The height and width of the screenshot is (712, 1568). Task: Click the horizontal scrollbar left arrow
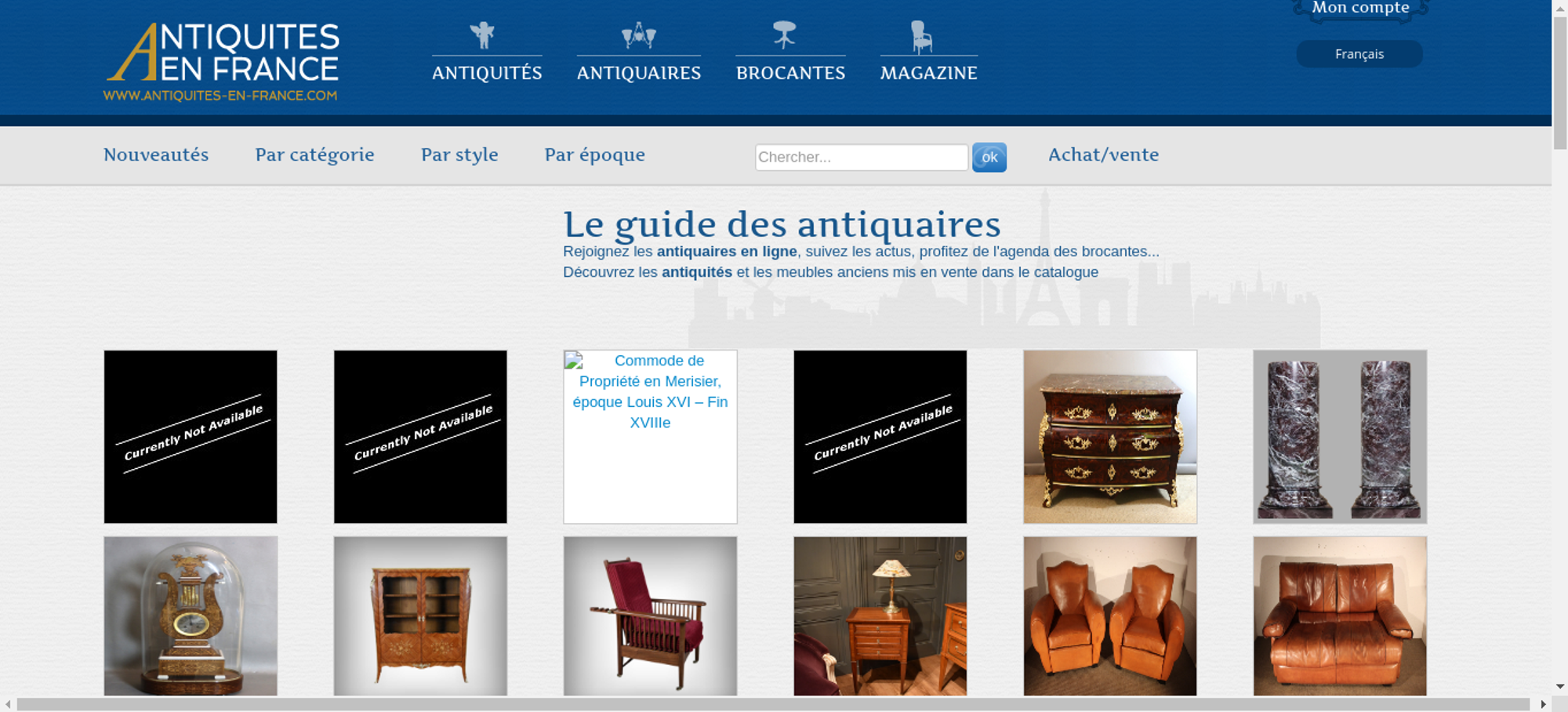click(x=8, y=704)
